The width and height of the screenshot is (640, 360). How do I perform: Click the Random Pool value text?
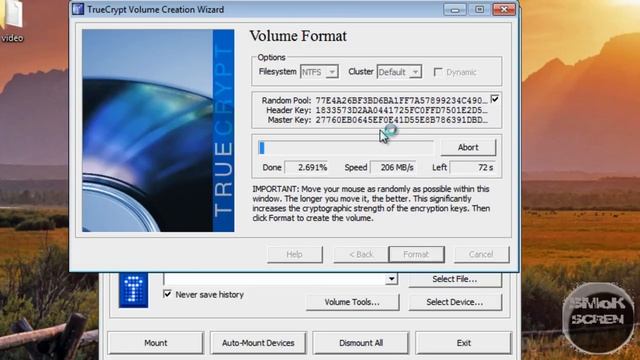[401, 100]
